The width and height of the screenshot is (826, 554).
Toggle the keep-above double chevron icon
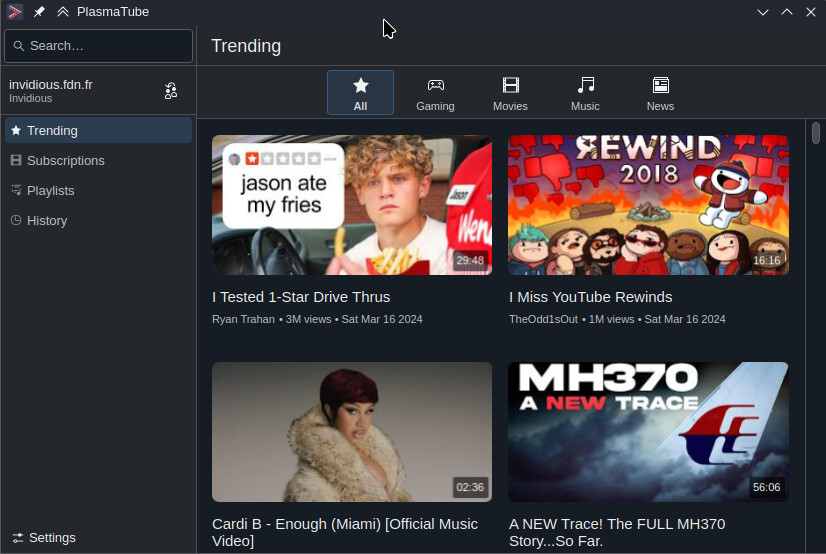click(63, 12)
